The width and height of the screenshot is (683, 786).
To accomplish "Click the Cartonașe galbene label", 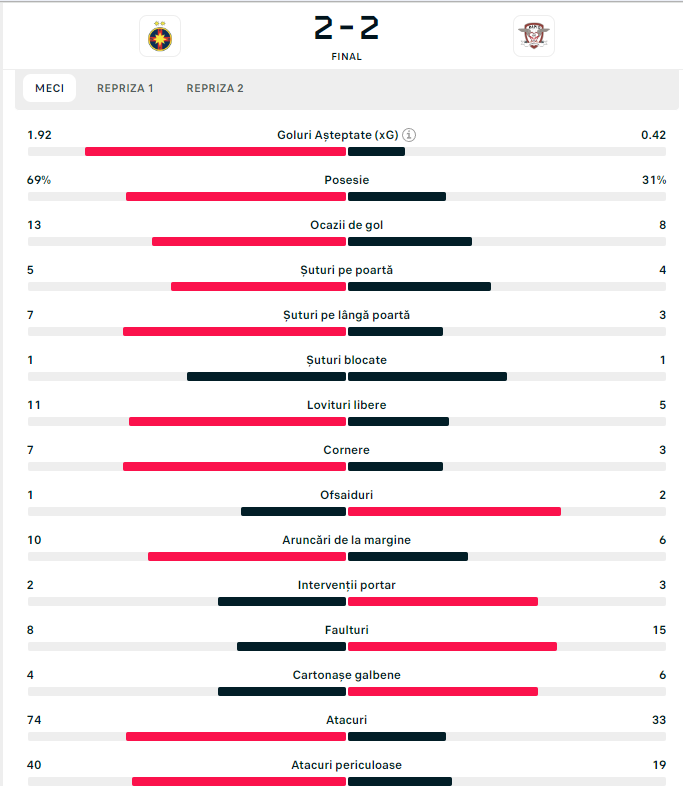I will [x=346, y=675].
